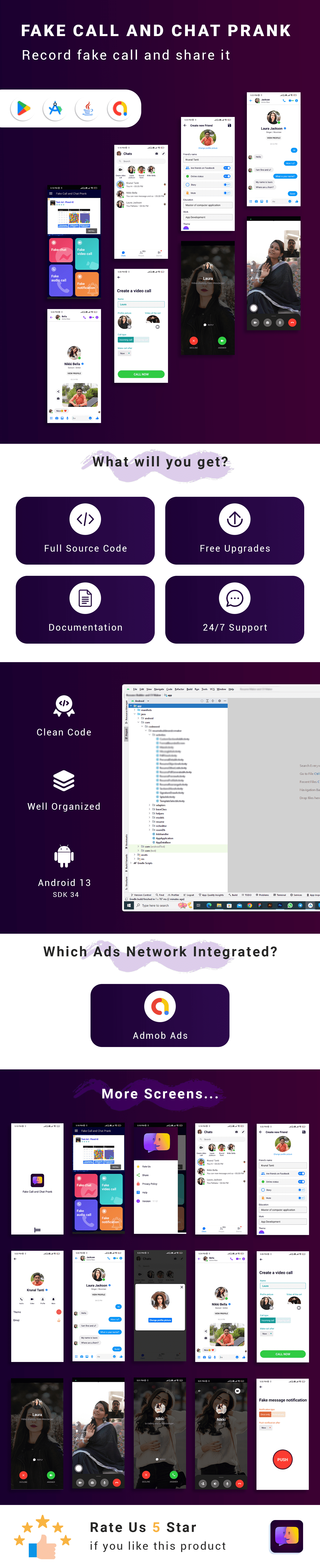Open WhatsApp from the IDE screenshot taskbar

[290, 905]
